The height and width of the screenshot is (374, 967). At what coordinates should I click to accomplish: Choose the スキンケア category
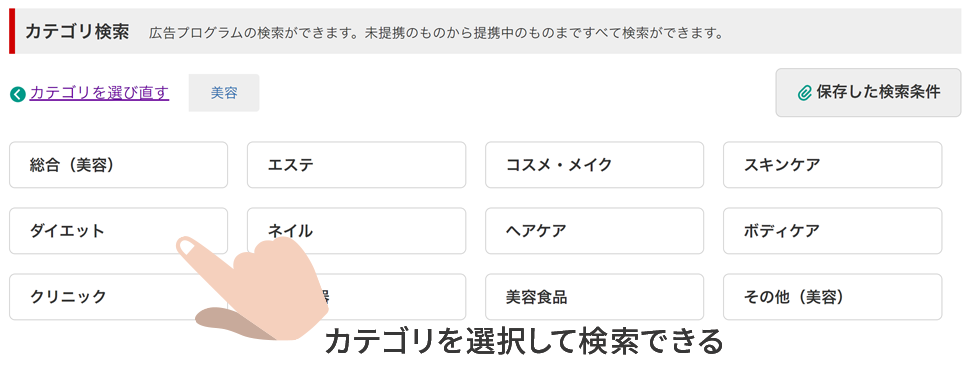coord(833,165)
